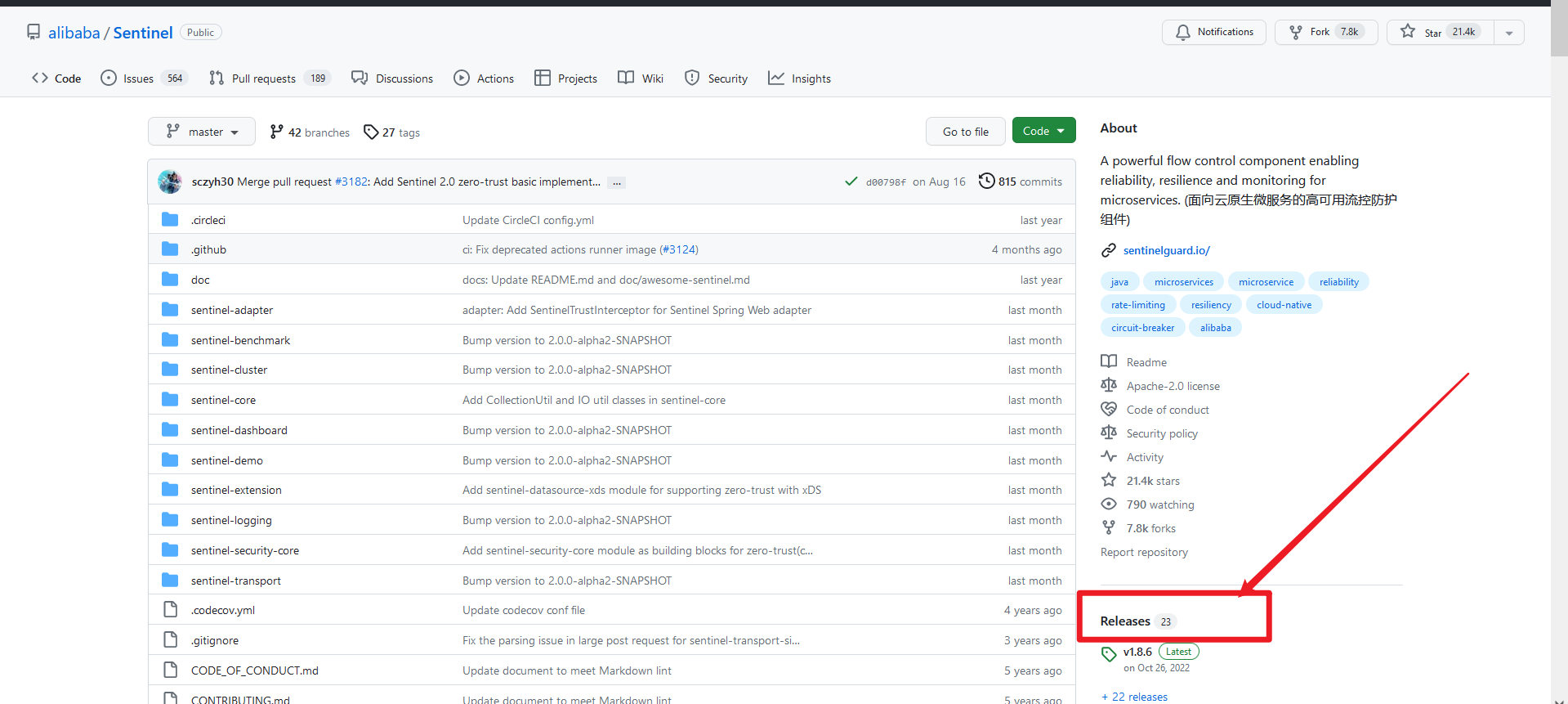Open the sentinel-extension folder
The image size is (1568, 704).
coord(236,490)
